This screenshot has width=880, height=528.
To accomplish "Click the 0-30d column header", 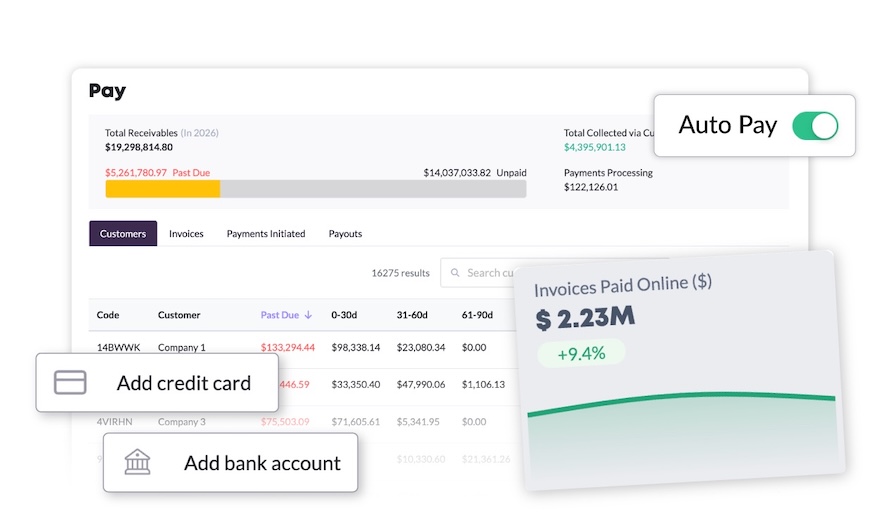I will (x=345, y=315).
